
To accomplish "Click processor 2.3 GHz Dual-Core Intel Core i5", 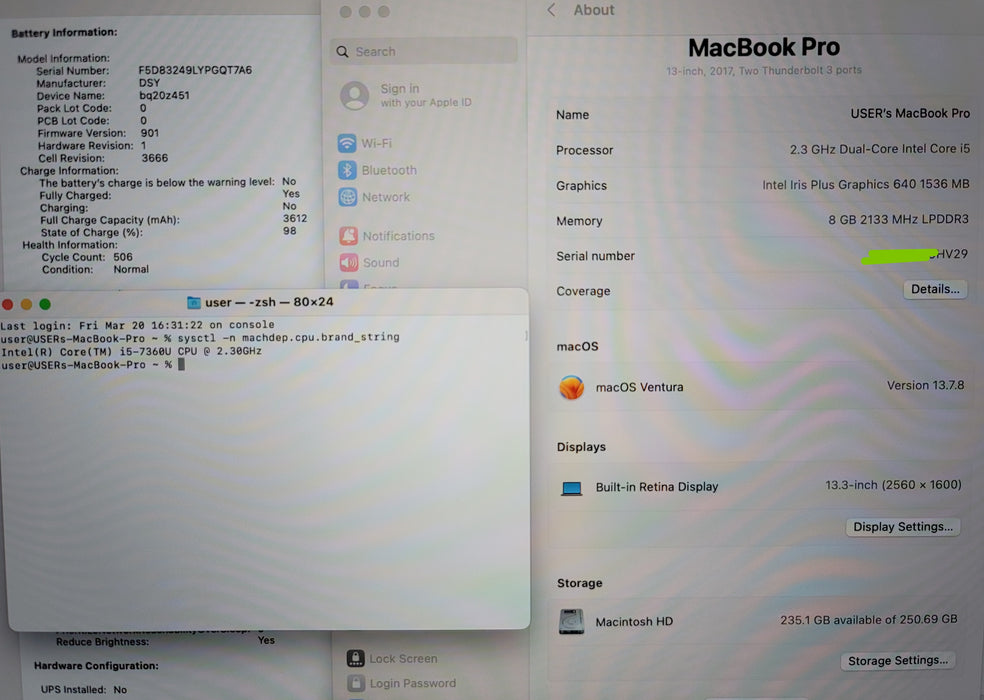I will click(x=880, y=149).
